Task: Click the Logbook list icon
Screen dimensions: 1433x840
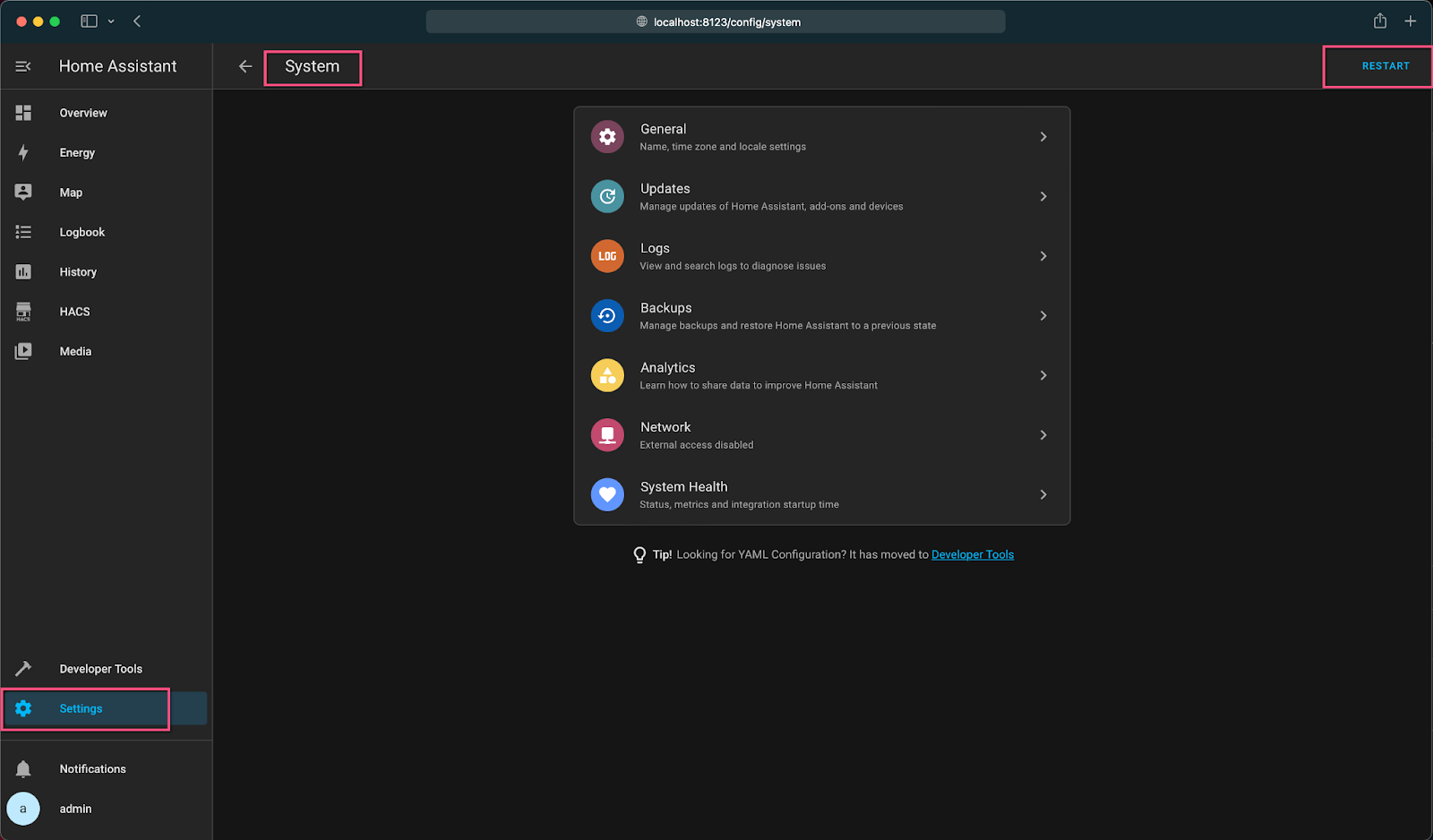Action: coord(23,232)
